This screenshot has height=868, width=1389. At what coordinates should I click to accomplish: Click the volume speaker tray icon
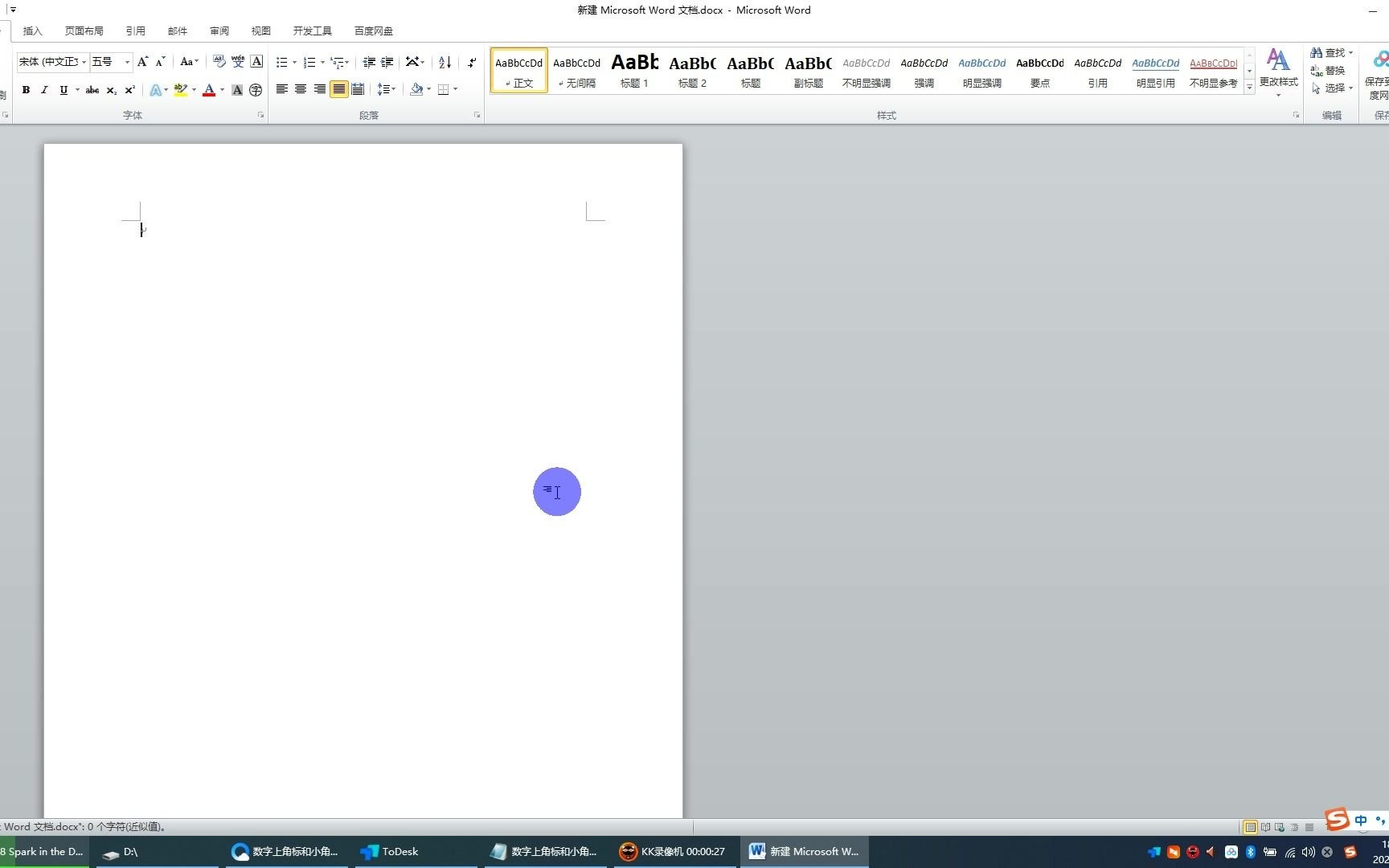tap(1308, 852)
